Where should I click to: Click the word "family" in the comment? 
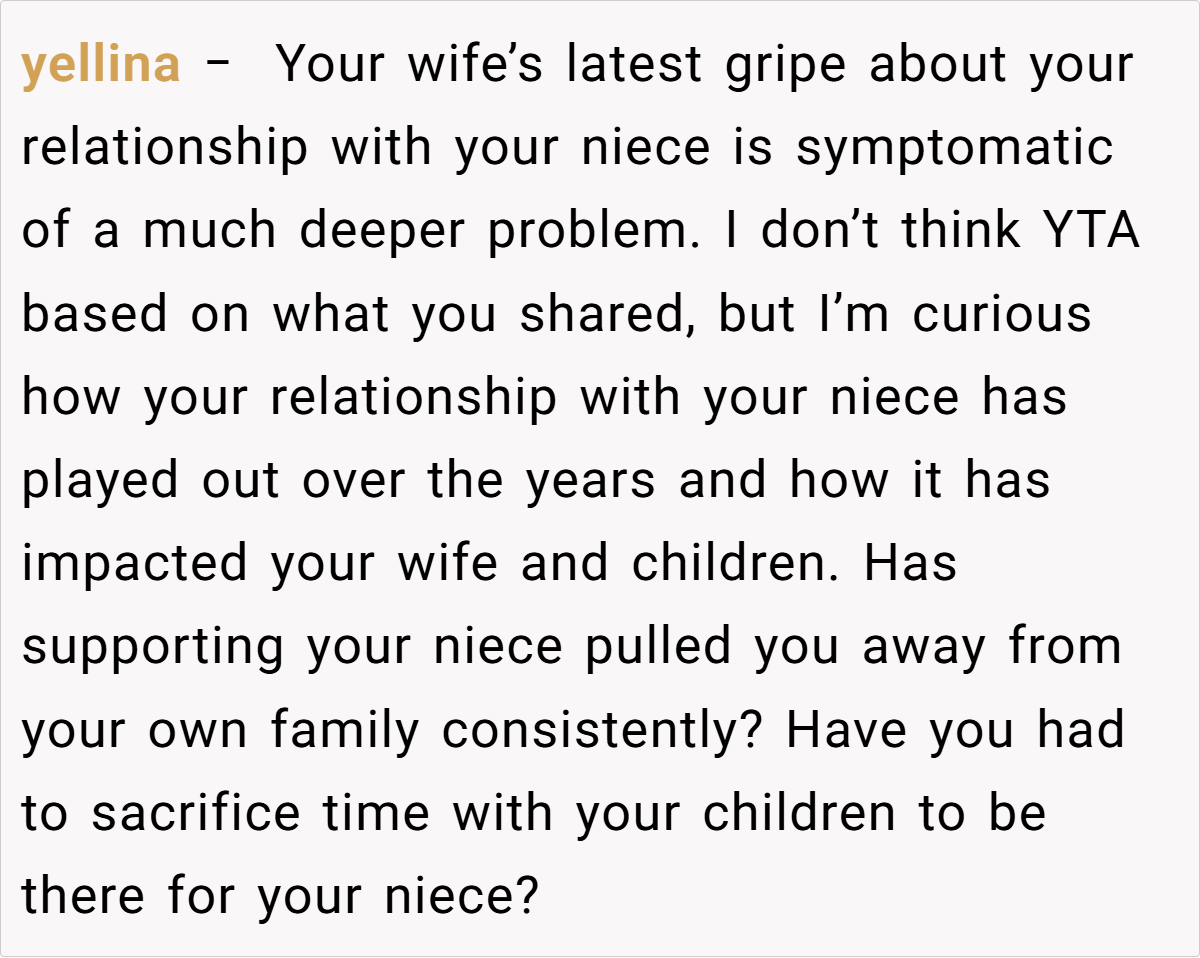point(345,730)
